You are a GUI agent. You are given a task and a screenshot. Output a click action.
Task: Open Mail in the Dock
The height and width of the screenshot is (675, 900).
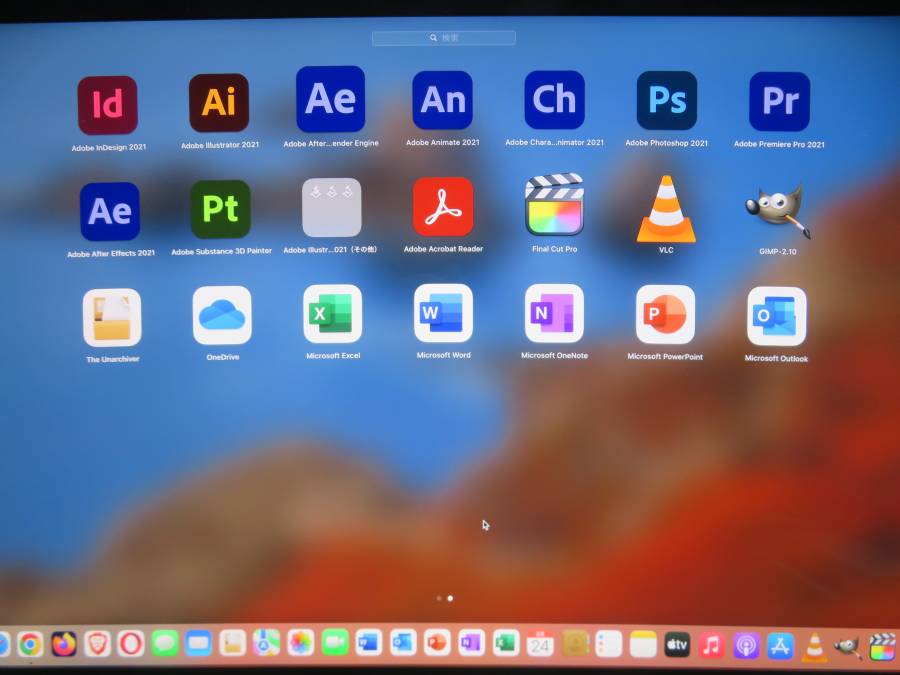pos(199,643)
